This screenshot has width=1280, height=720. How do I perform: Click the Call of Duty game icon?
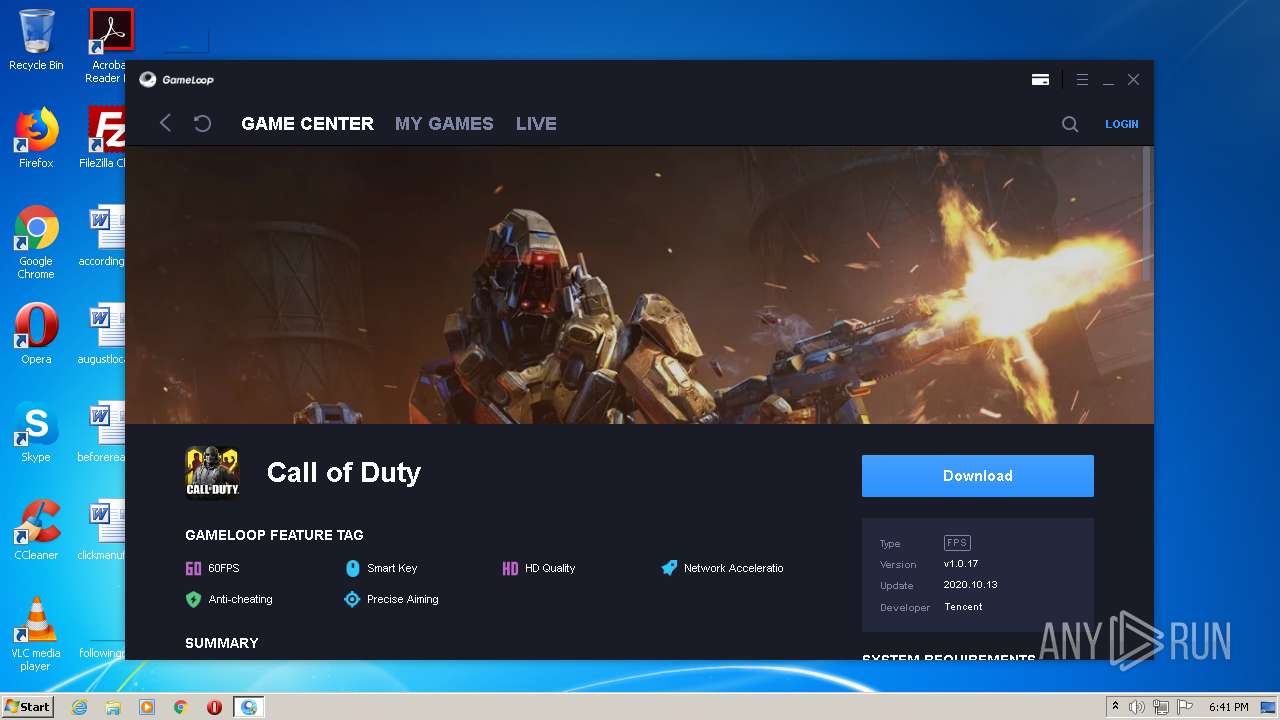212,472
